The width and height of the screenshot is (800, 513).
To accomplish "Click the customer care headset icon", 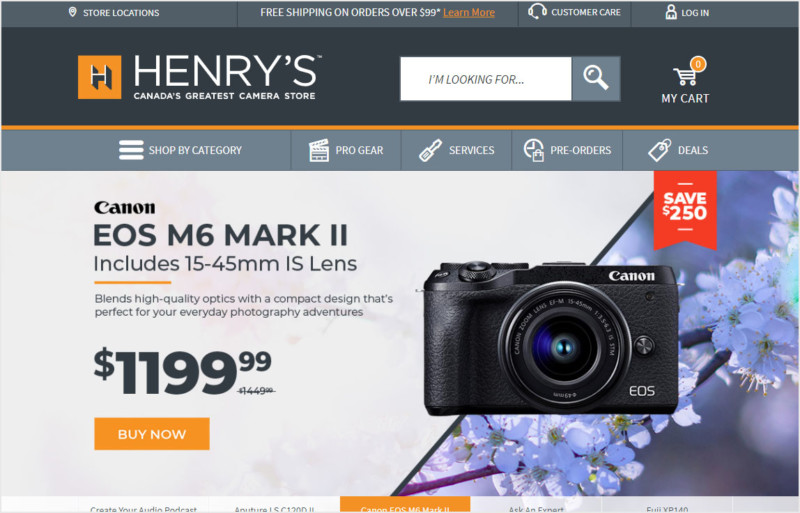I will pos(537,11).
